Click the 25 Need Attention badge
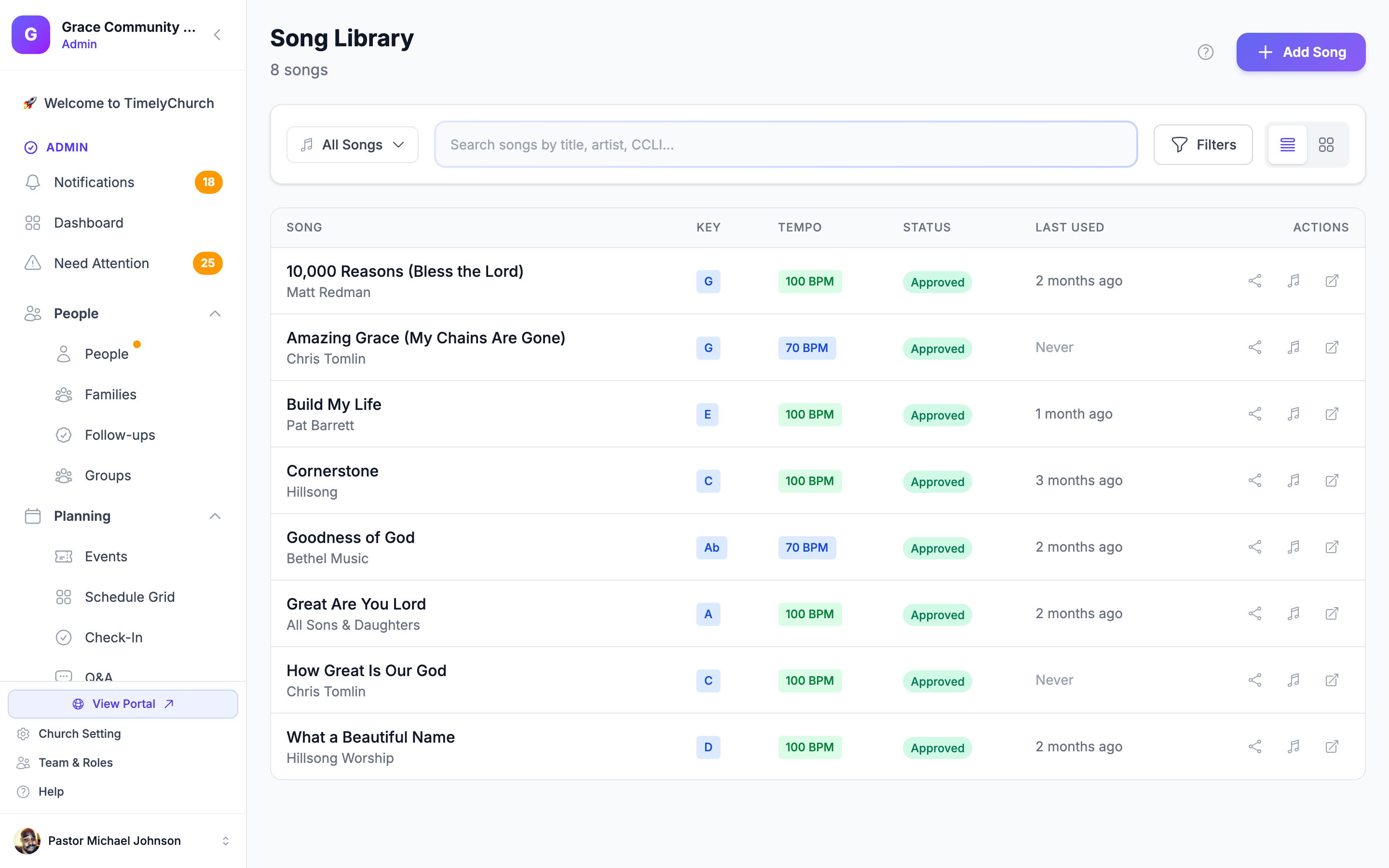This screenshot has width=1389, height=868. tap(208, 263)
